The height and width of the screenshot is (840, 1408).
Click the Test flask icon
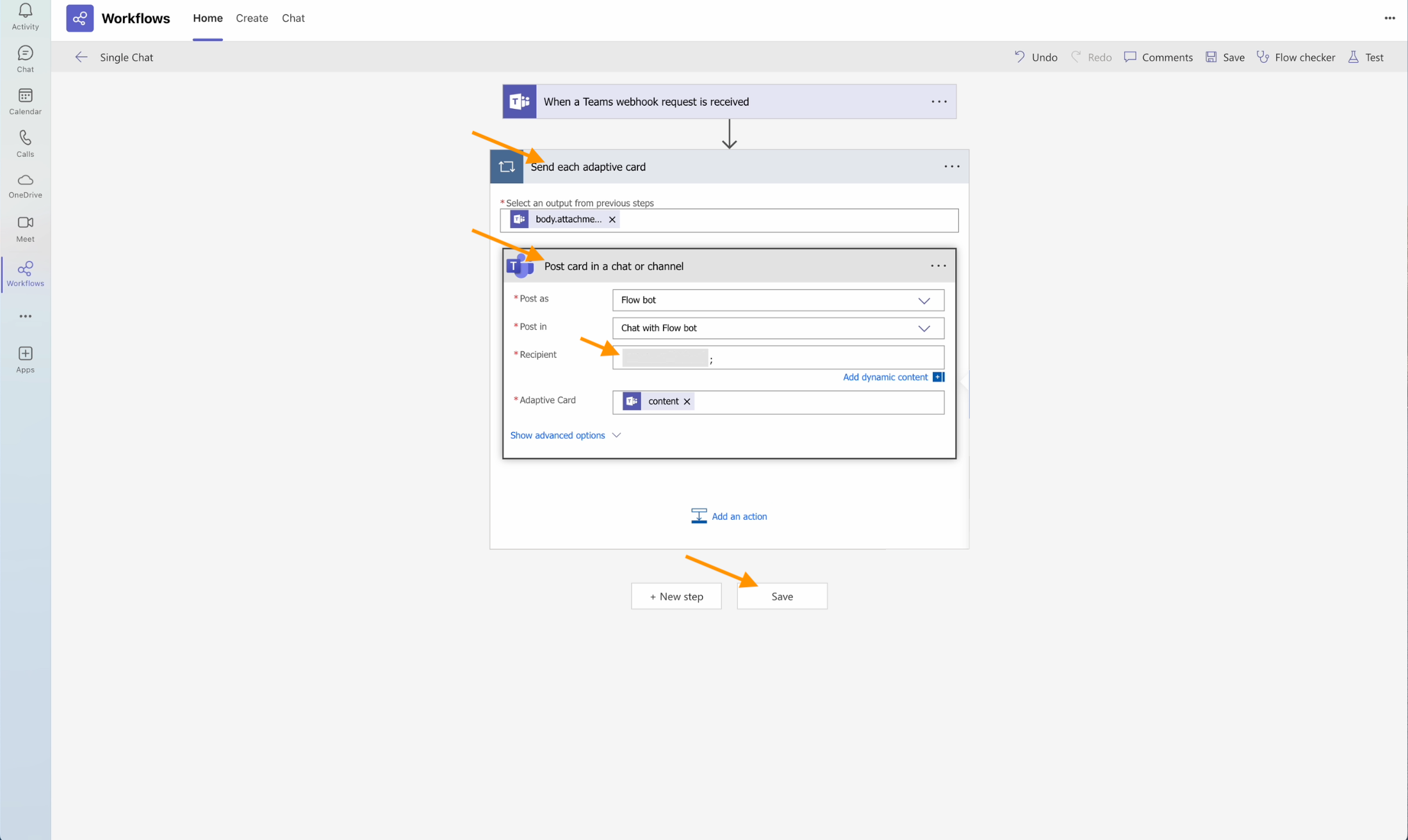pos(1353,57)
